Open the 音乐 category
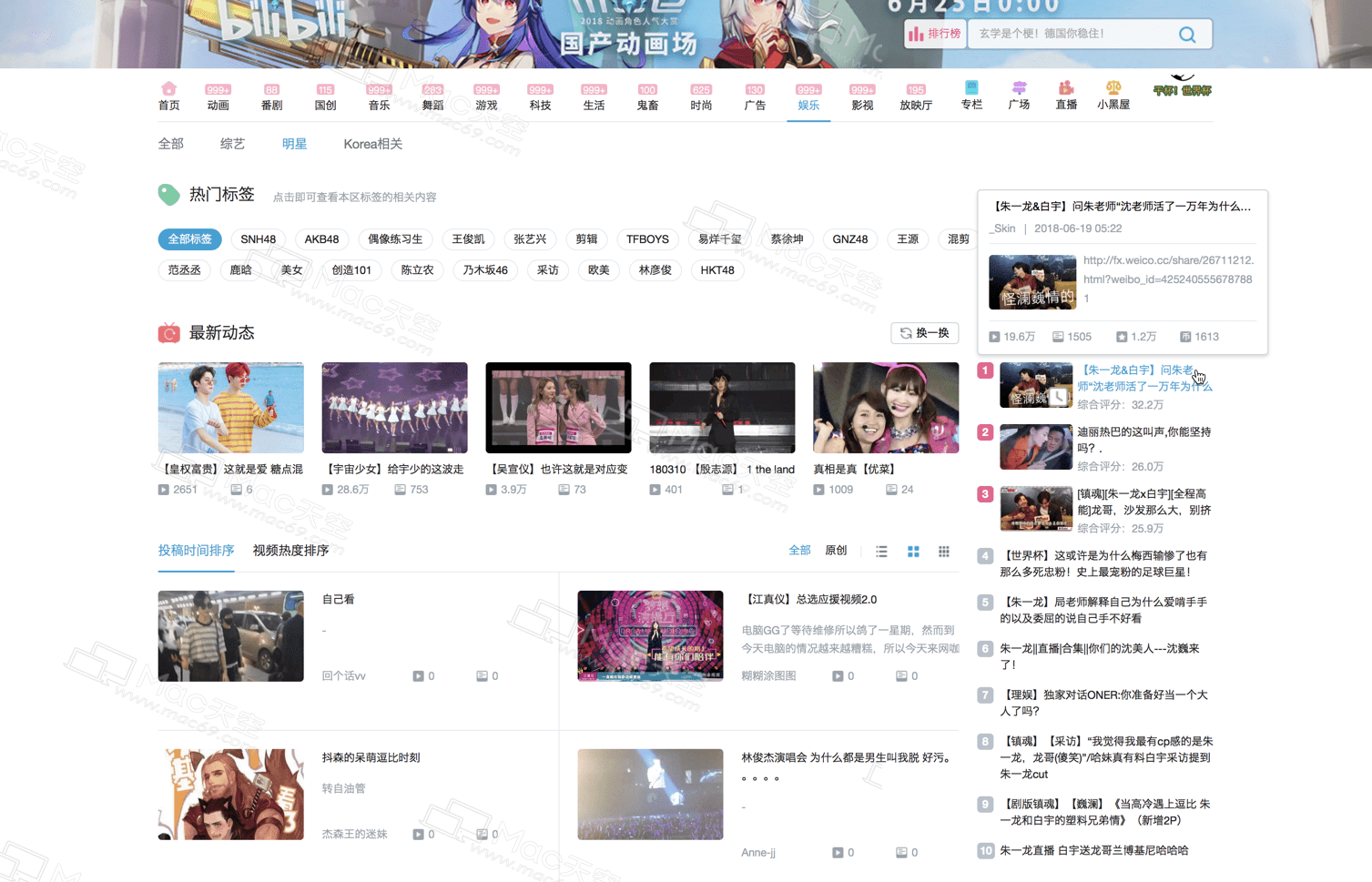 [379, 97]
